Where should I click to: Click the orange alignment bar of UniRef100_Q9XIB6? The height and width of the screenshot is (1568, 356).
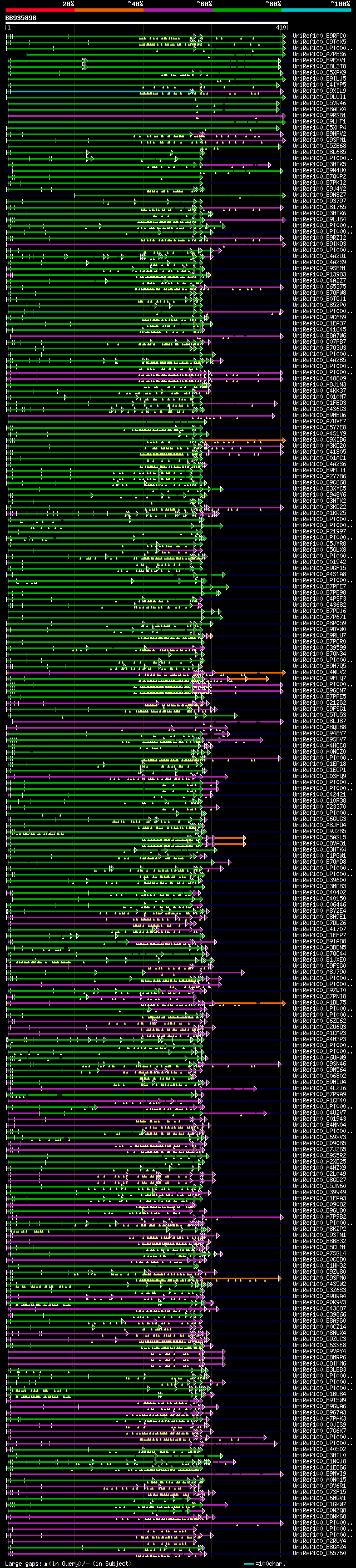click(x=244, y=439)
